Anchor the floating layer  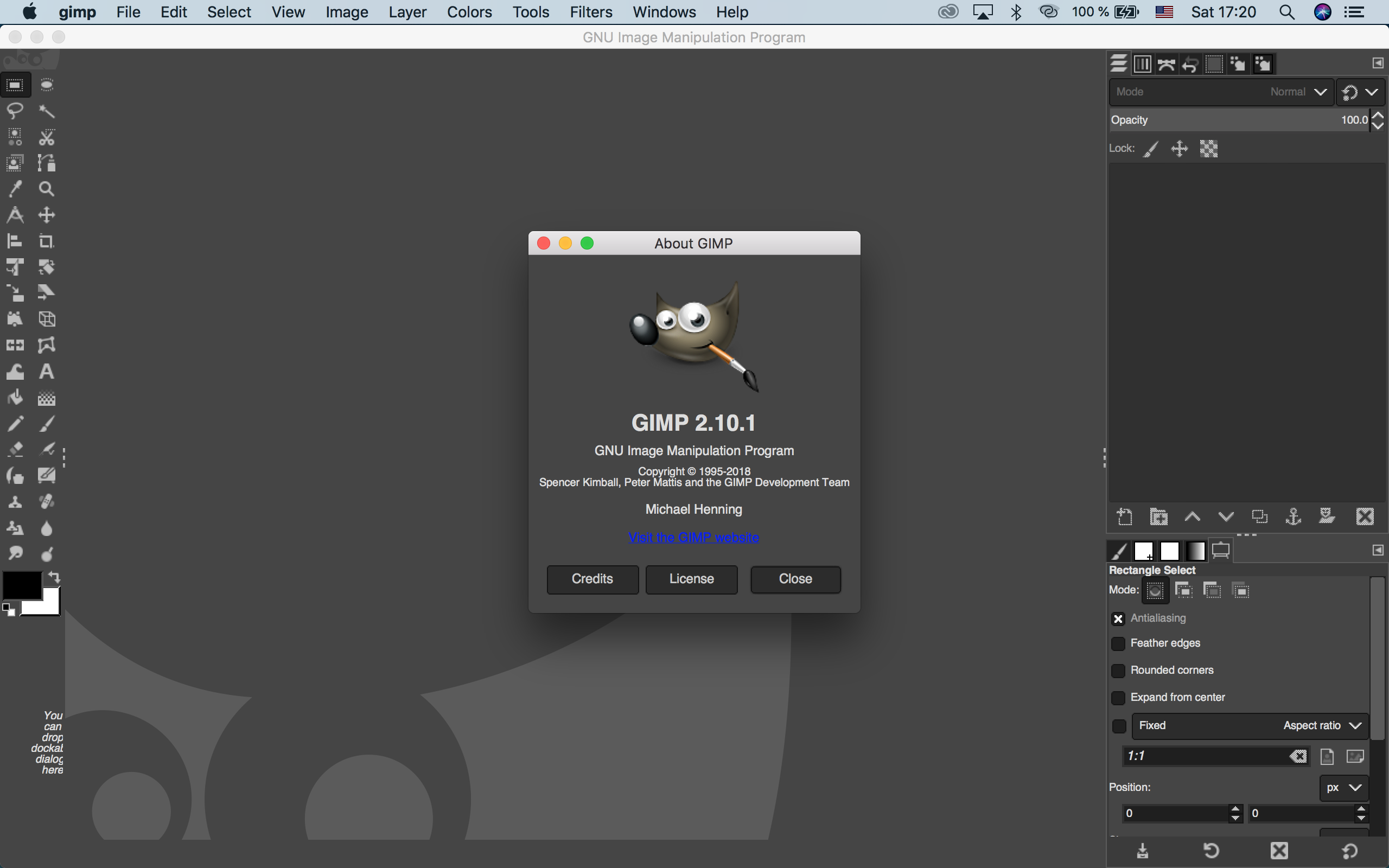tap(1293, 516)
